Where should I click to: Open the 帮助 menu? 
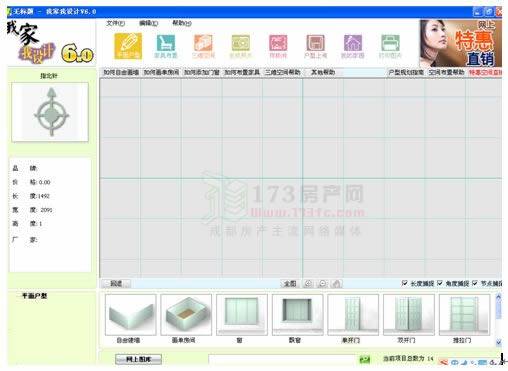(x=182, y=23)
